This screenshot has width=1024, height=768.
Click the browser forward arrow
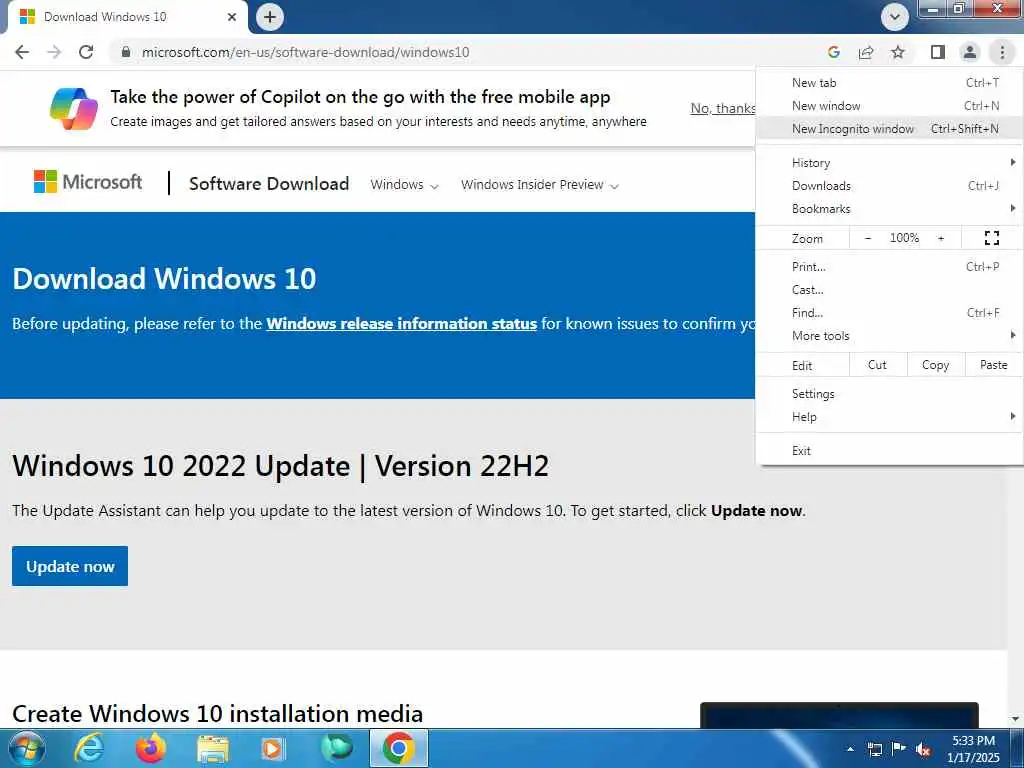pos(54,52)
